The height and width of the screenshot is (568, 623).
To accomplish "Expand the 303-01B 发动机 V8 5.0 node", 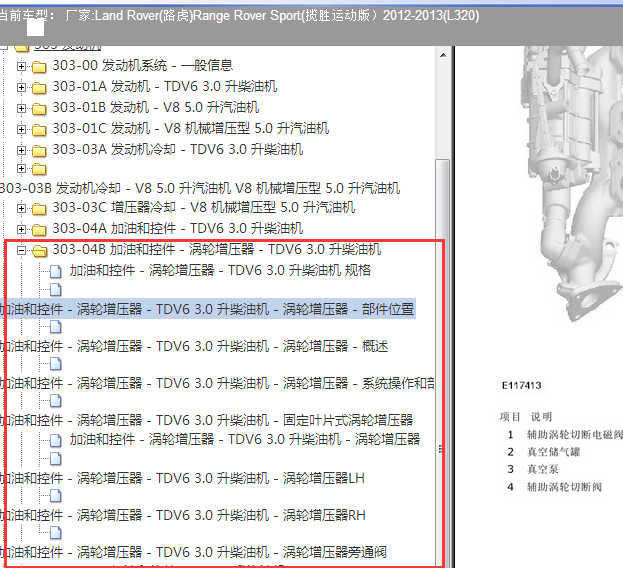I will coord(21,108).
